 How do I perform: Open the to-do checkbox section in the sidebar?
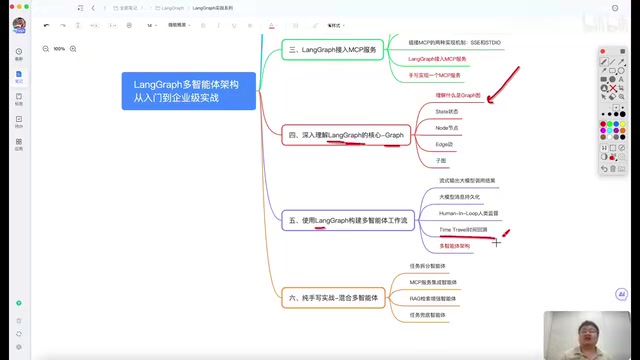tap(19, 121)
